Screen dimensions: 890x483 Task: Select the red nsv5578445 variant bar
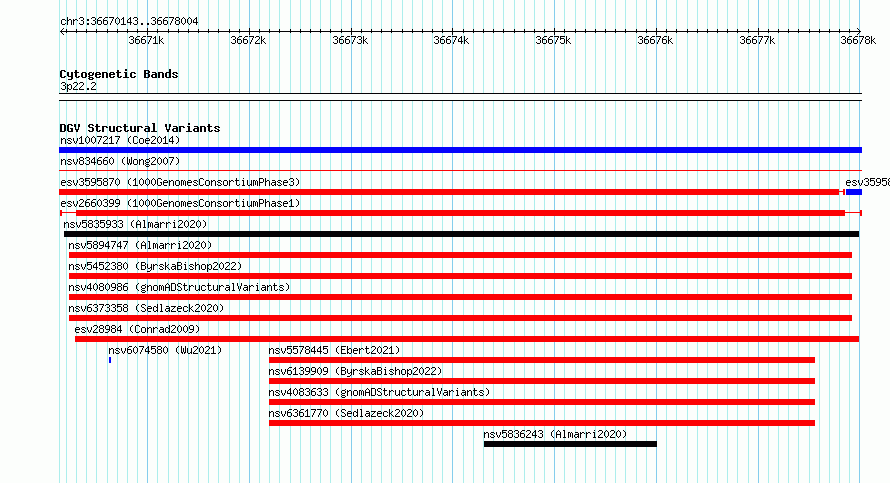pos(542,360)
